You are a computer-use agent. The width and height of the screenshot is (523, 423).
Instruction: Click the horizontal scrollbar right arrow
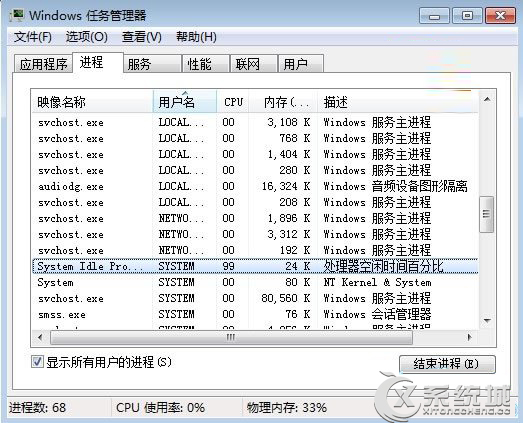(x=470, y=337)
